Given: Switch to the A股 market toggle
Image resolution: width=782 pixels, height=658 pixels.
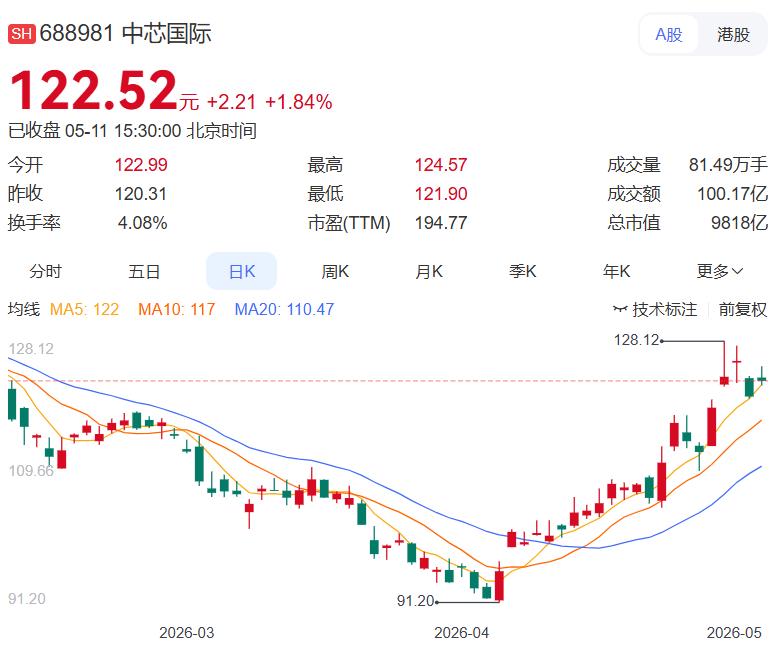Looking at the screenshot, I should 668,34.
